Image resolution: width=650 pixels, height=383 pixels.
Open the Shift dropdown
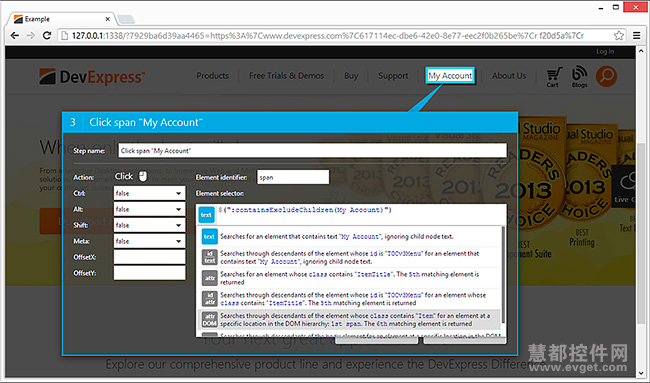(150, 225)
